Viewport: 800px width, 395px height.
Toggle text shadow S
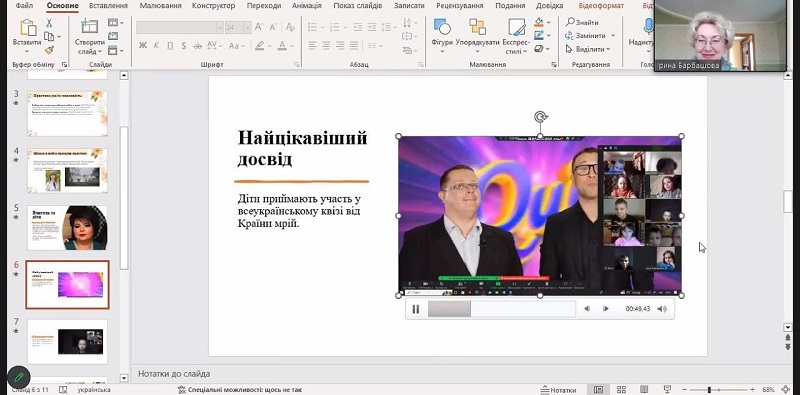click(184, 46)
